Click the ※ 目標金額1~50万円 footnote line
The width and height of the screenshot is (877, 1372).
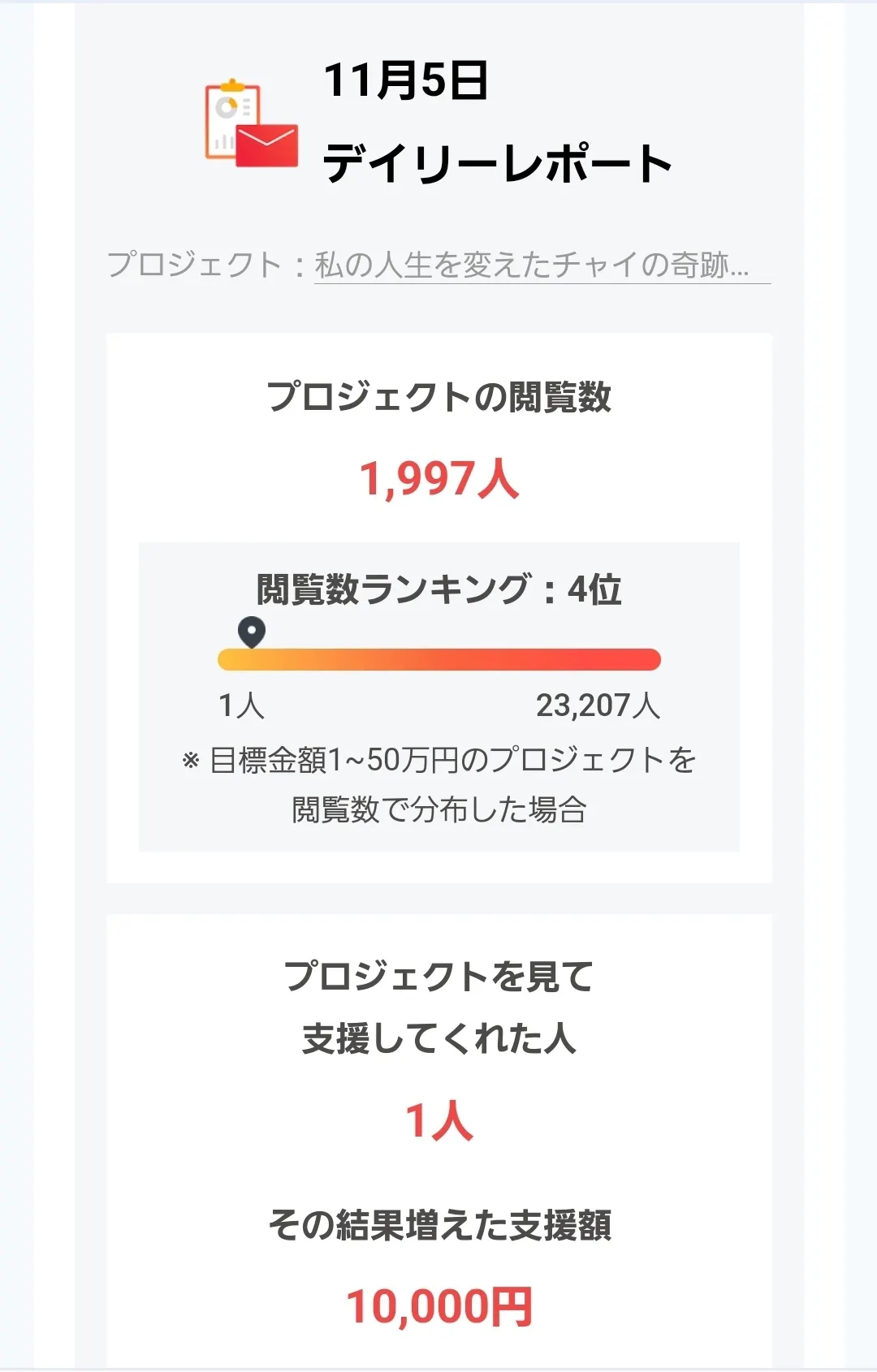pyautogui.click(x=439, y=761)
